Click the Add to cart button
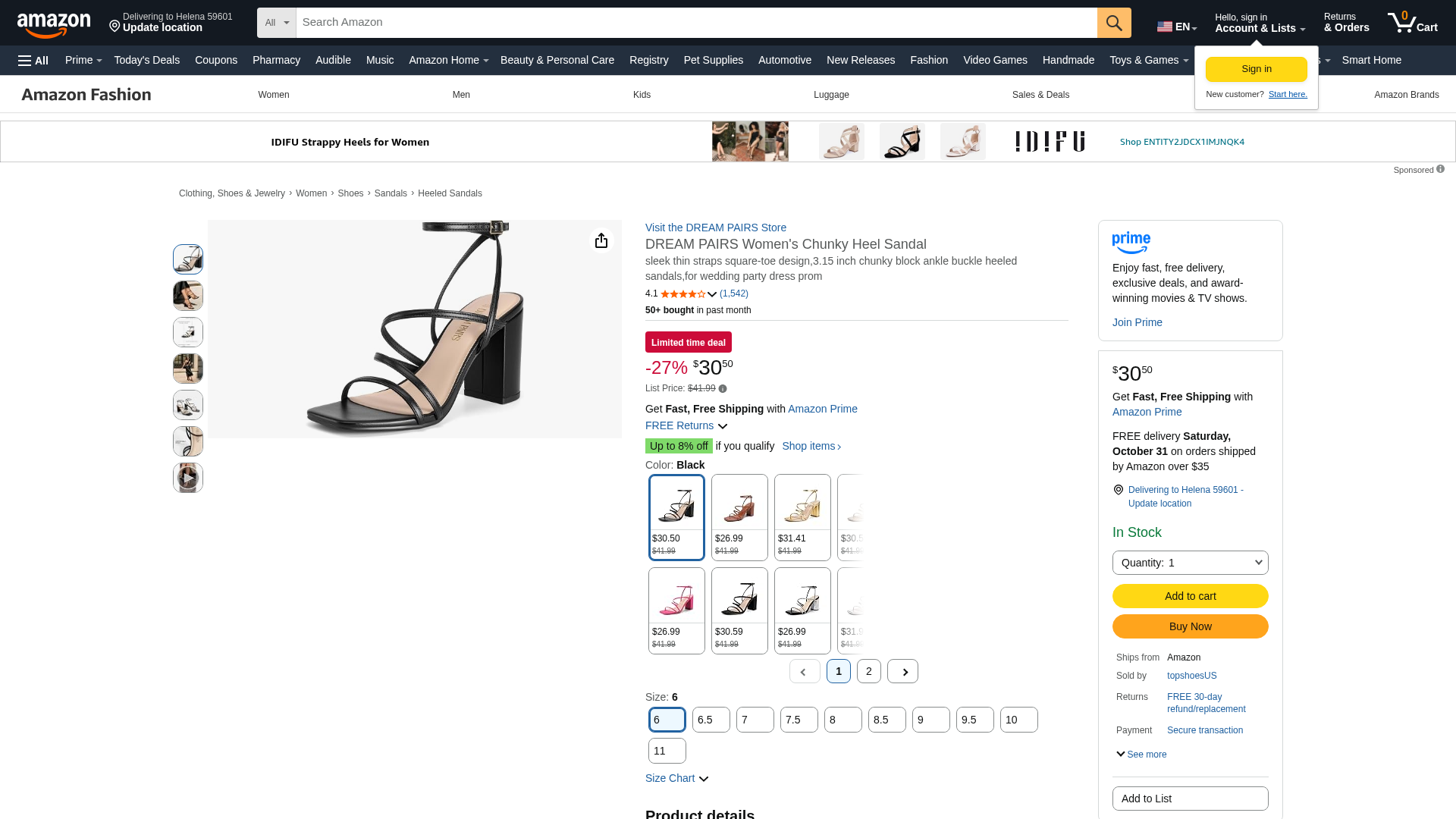This screenshot has height=819, width=1456. (1190, 596)
